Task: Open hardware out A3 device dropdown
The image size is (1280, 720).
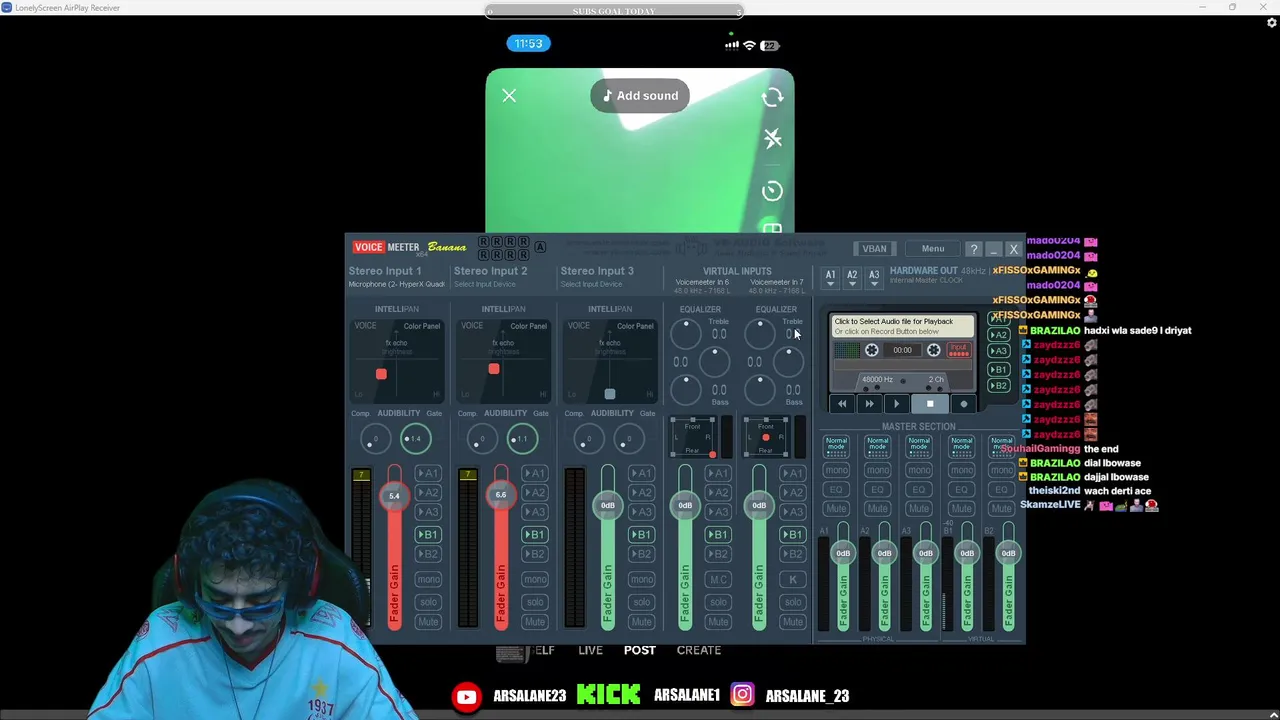Action: 874,278
